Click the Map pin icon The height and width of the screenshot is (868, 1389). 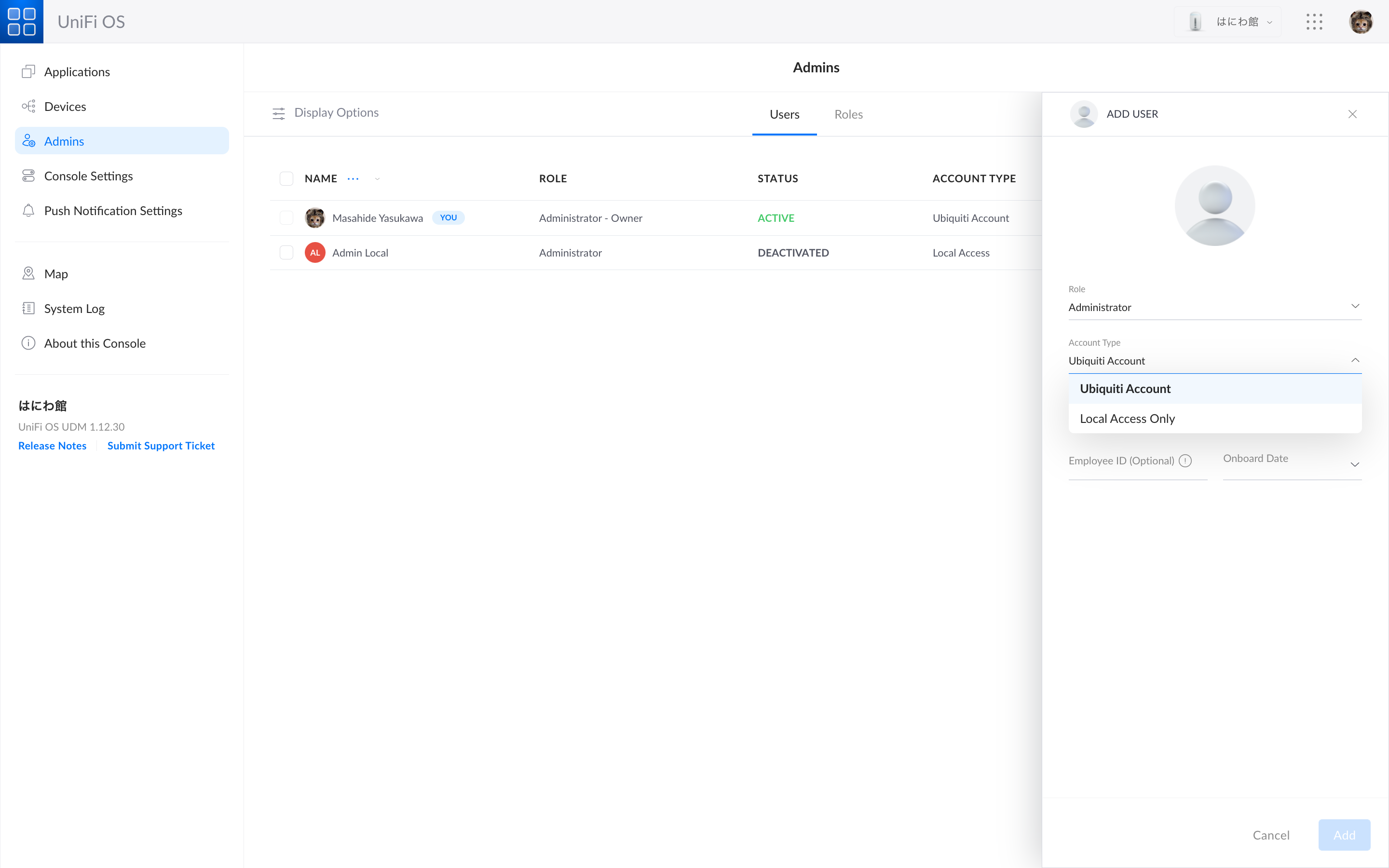[28, 274]
